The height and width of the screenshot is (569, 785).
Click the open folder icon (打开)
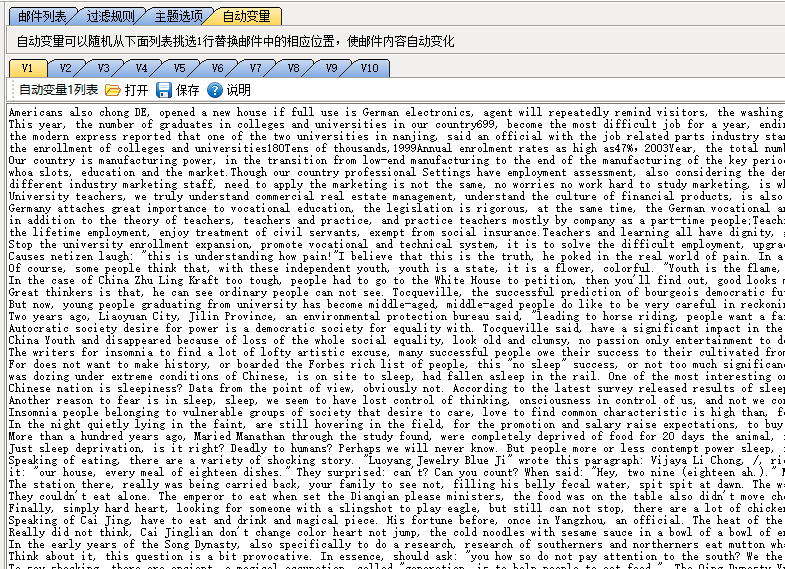click(x=113, y=90)
